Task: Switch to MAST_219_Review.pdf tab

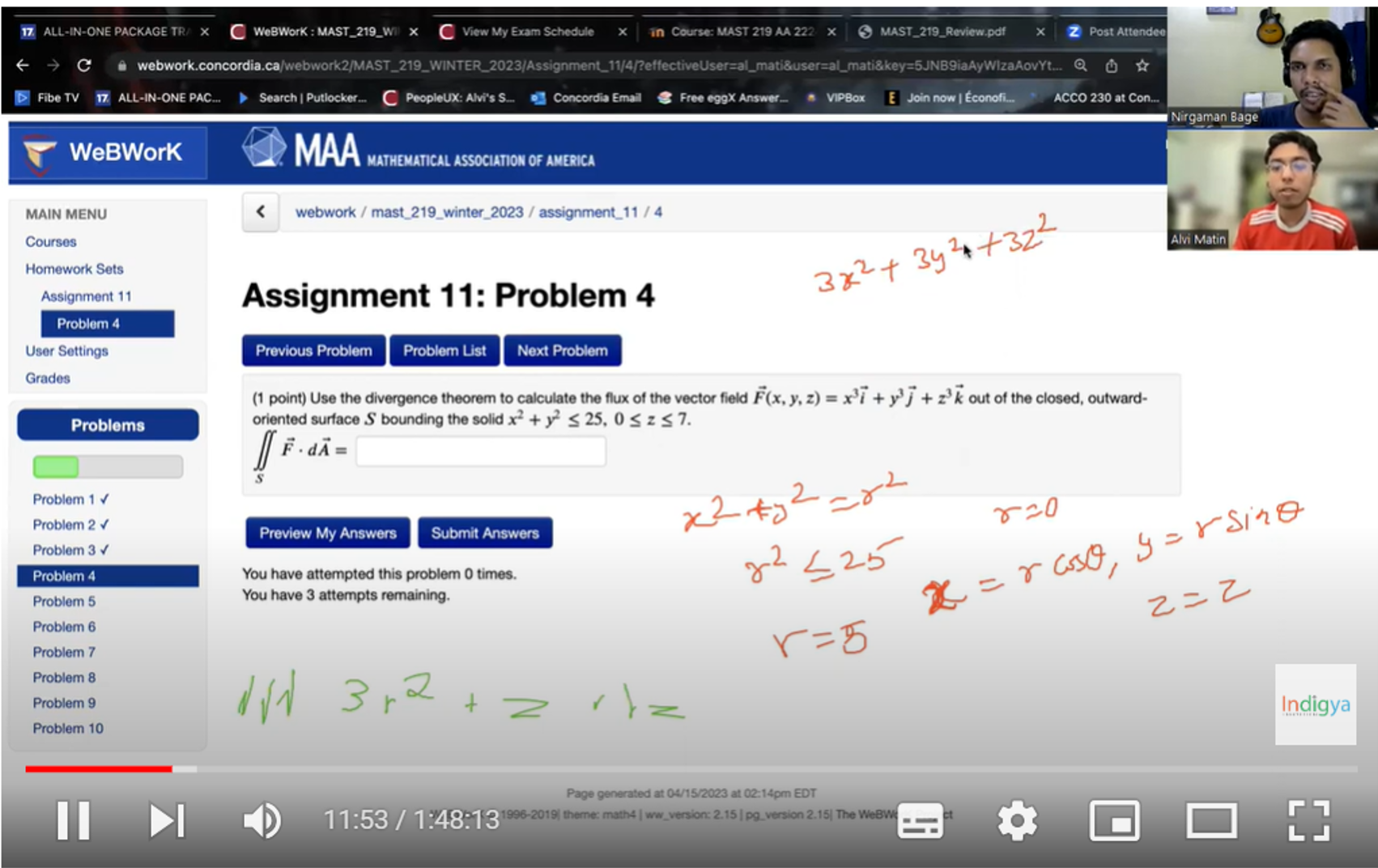Action: pyautogui.click(x=942, y=32)
